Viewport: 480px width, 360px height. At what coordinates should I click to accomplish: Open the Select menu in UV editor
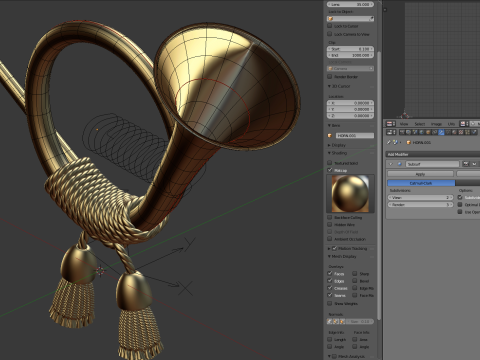pos(420,124)
